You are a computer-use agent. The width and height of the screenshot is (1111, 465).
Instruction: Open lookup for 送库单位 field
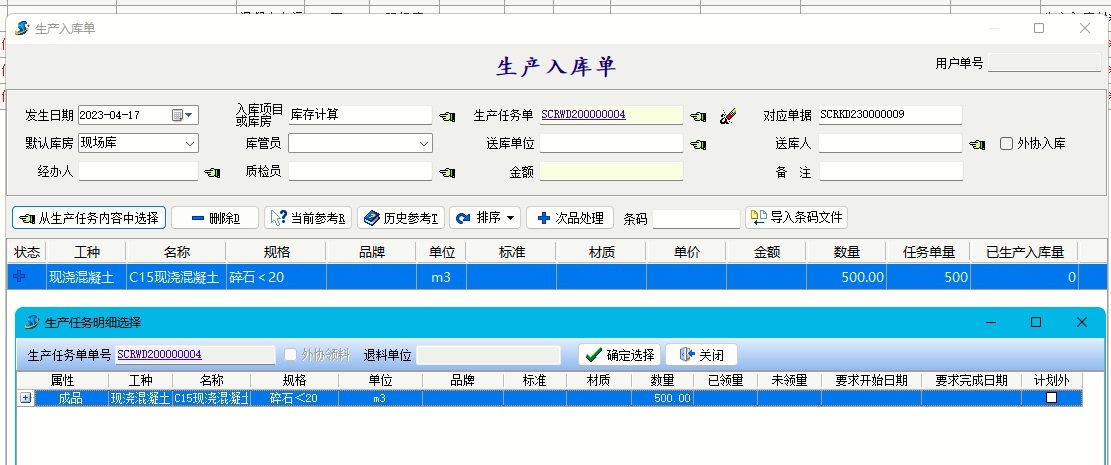pos(698,145)
